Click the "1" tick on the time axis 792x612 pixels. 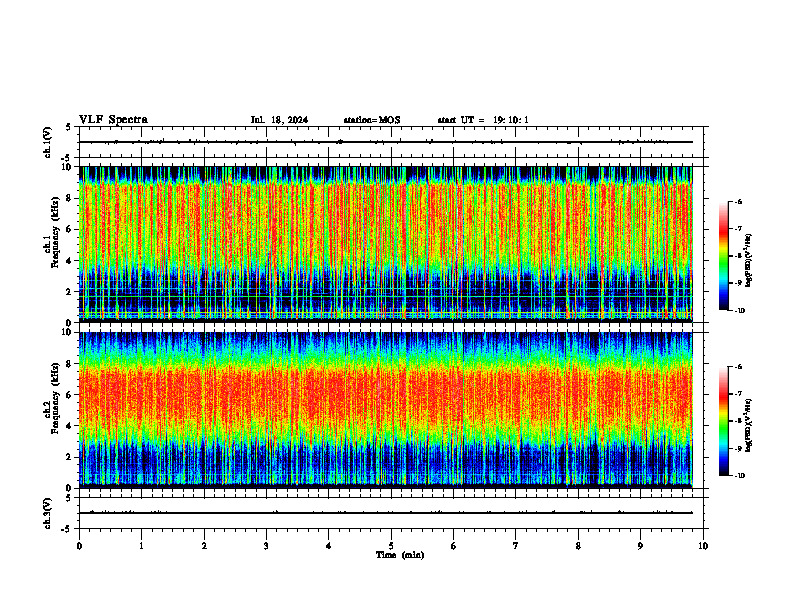(x=141, y=546)
